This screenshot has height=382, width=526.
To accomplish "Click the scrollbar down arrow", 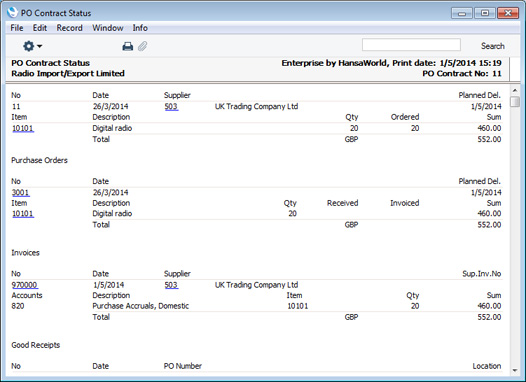I will point(515,371).
